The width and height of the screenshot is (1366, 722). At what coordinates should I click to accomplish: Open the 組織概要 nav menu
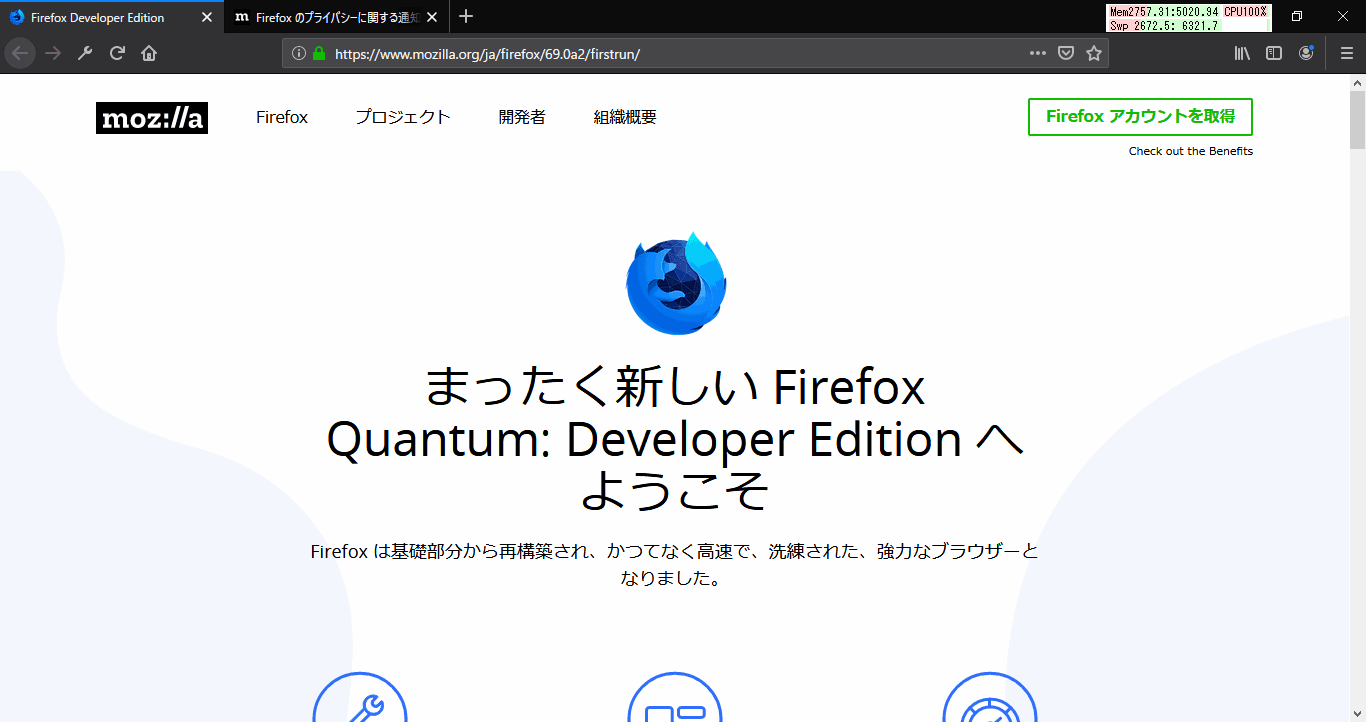[625, 118]
